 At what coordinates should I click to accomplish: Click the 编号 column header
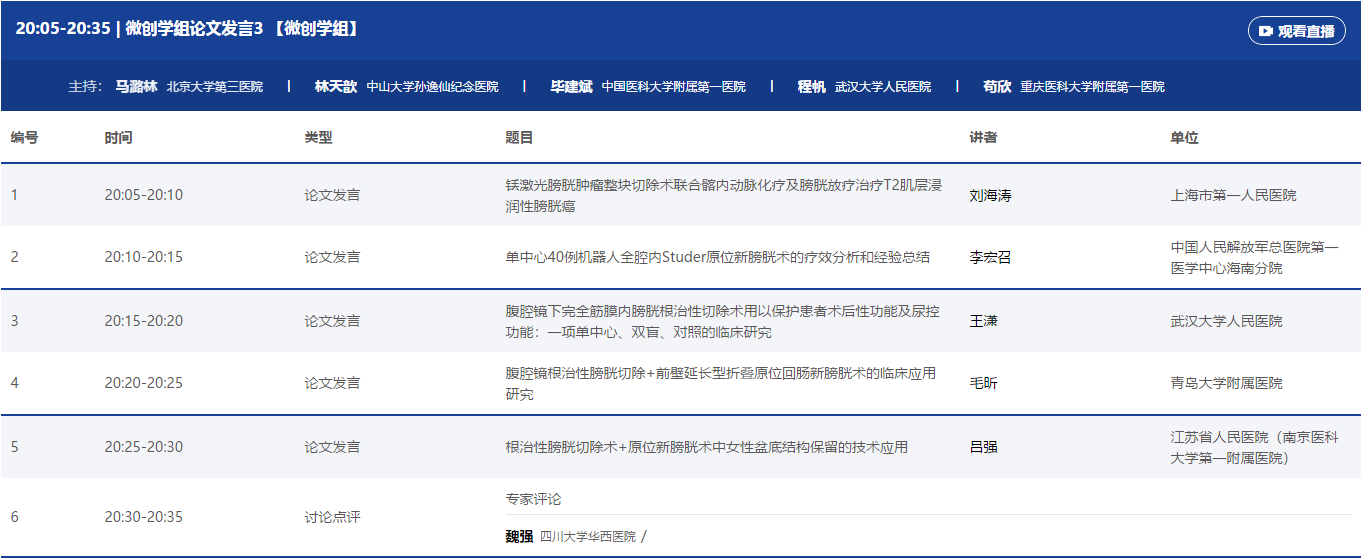point(25,138)
